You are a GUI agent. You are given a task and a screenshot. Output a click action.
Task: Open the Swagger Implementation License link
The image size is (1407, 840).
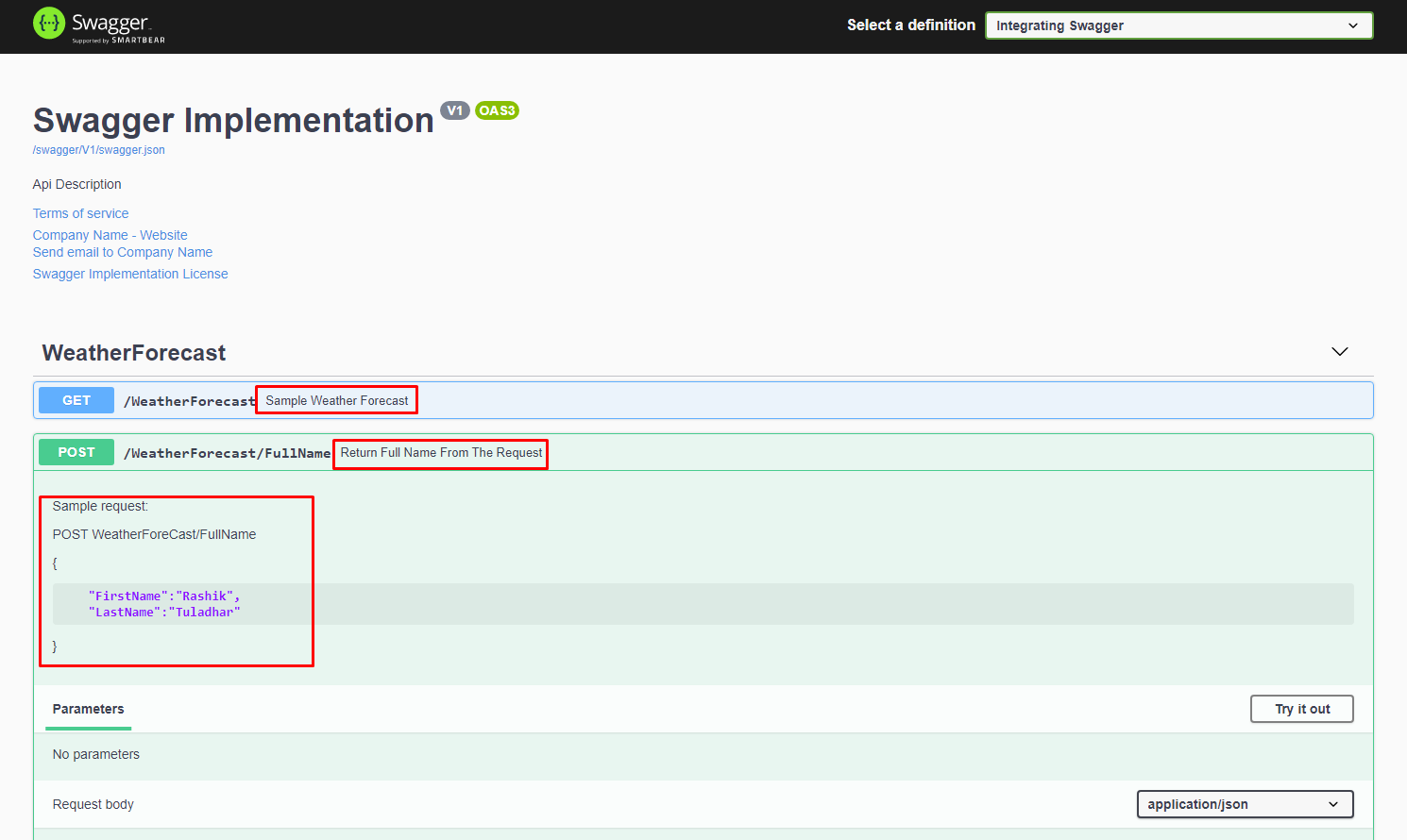point(130,274)
